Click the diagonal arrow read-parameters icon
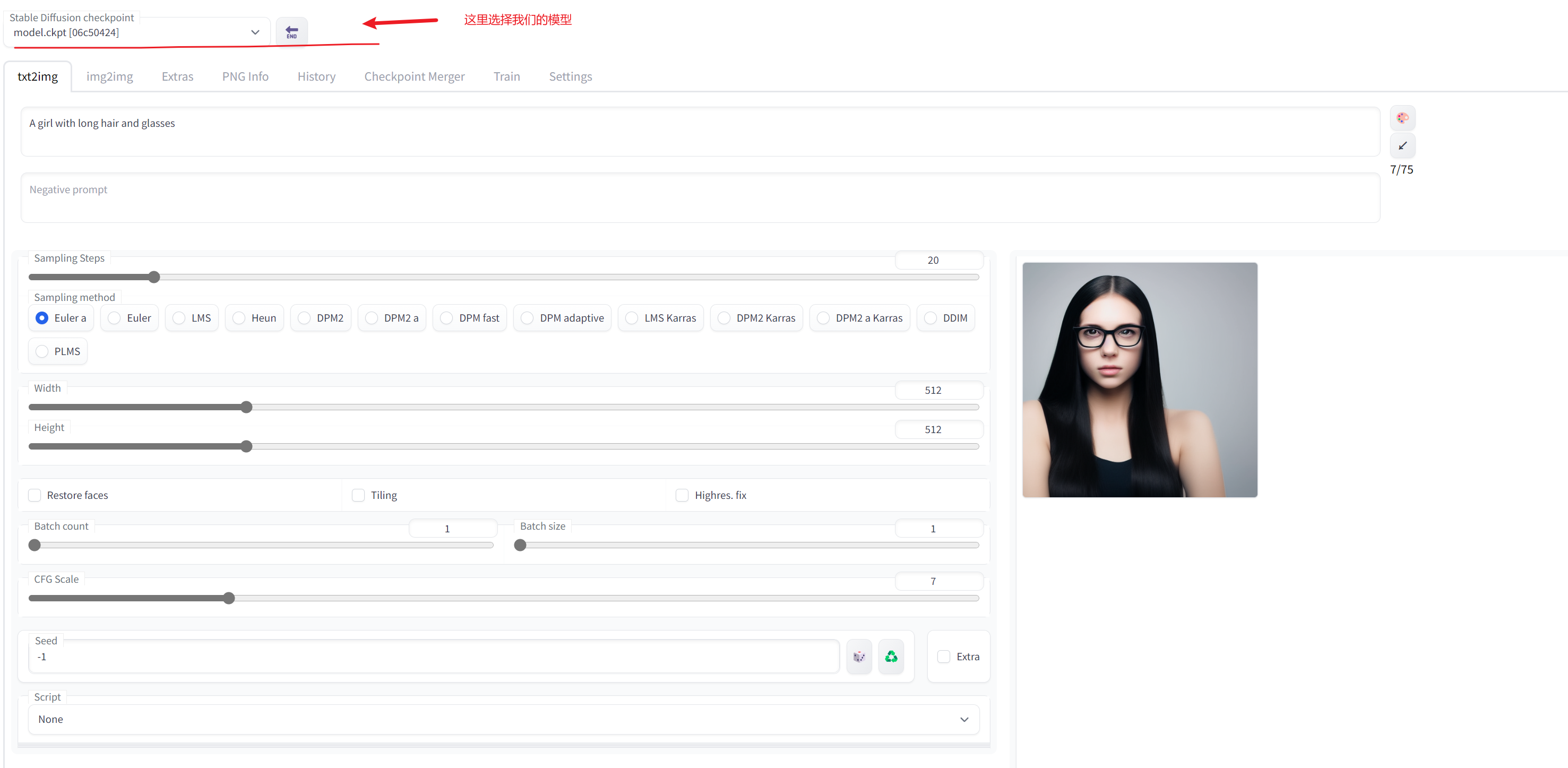 (x=1402, y=145)
